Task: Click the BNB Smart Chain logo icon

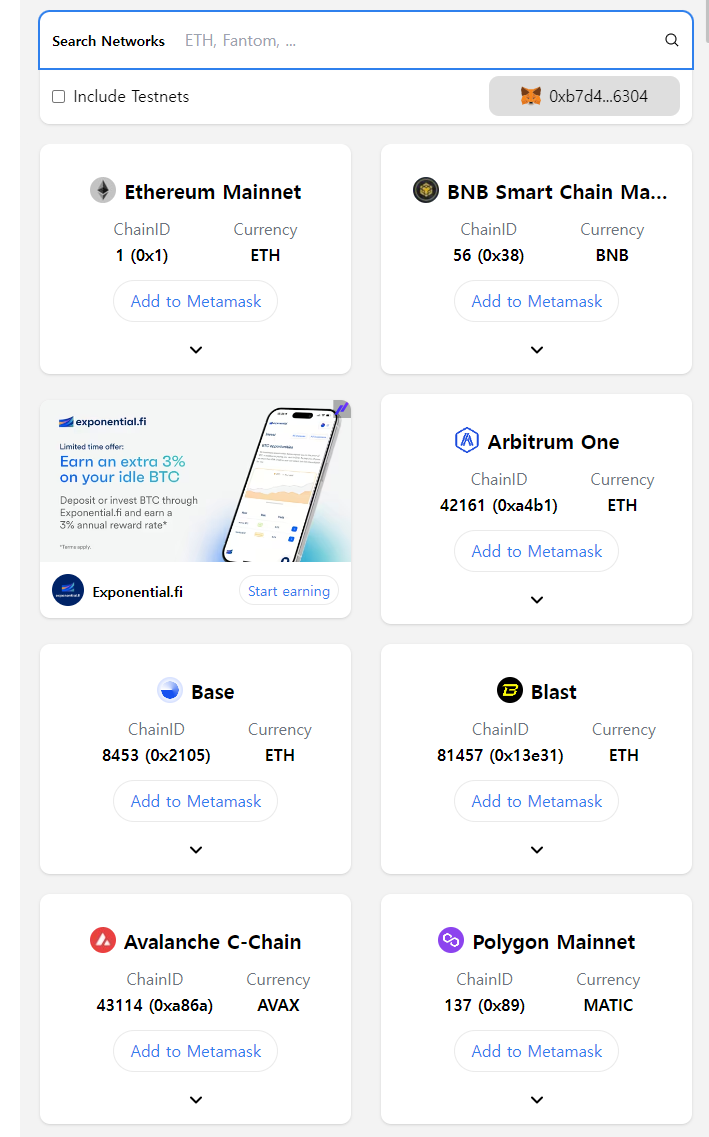Action: coord(426,190)
